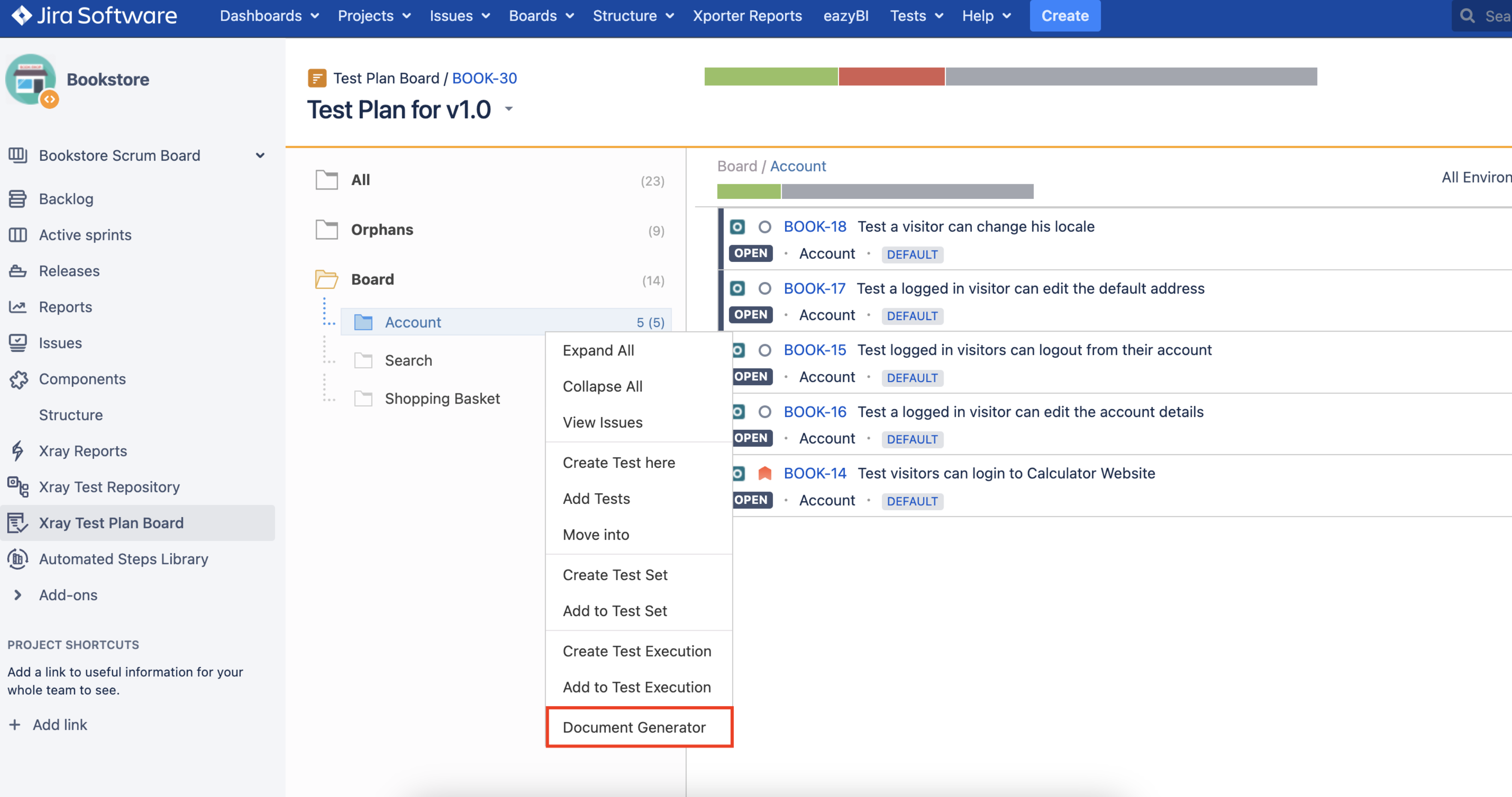The width and height of the screenshot is (1512, 797).
Task: Click the Xray Reports lightning icon
Action: [x=18, y=450]
